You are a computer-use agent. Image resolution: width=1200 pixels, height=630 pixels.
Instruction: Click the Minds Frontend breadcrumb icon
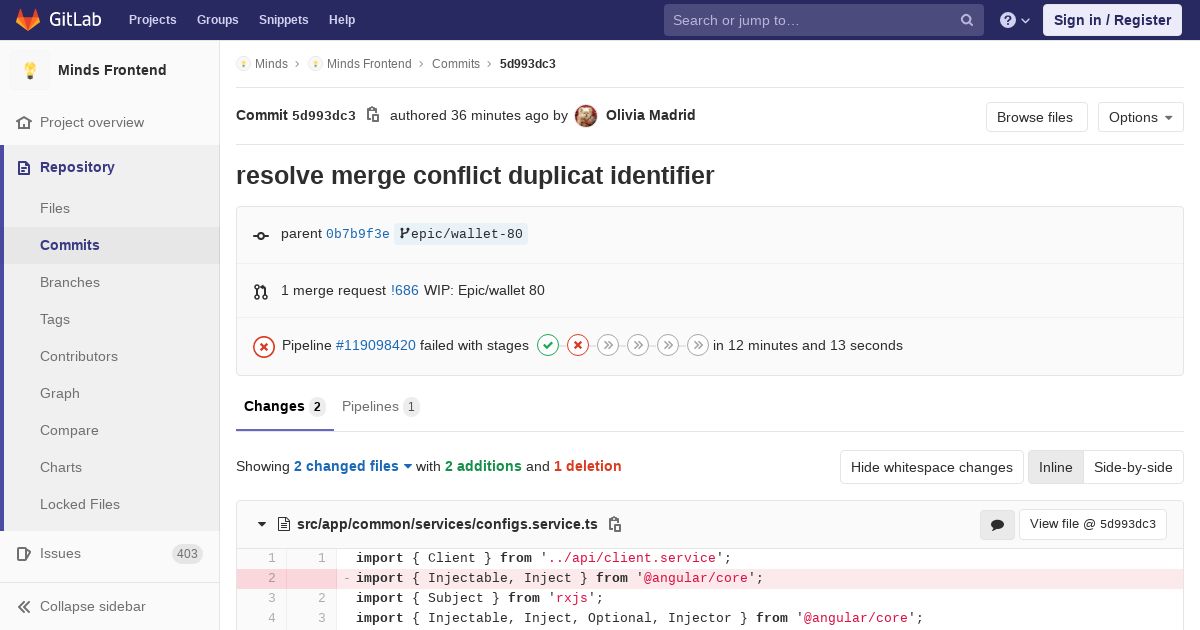pyautogui.click(x=315, y=63)
